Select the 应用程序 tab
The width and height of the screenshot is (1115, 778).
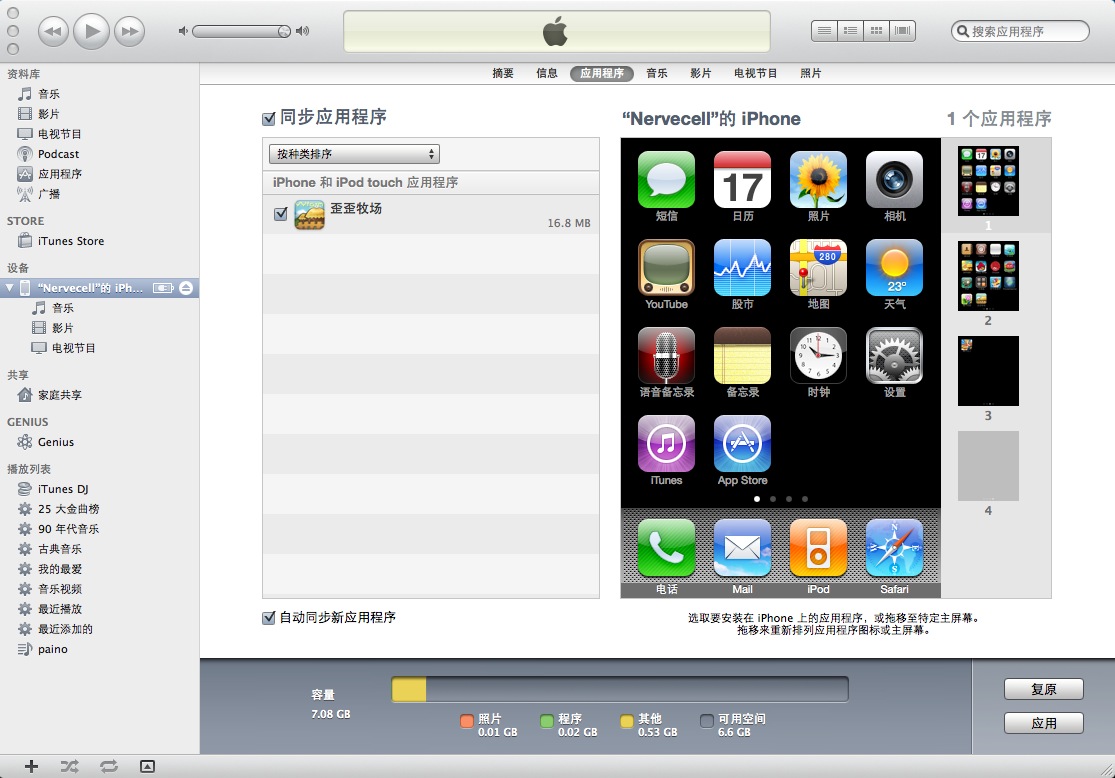[602, 73]
